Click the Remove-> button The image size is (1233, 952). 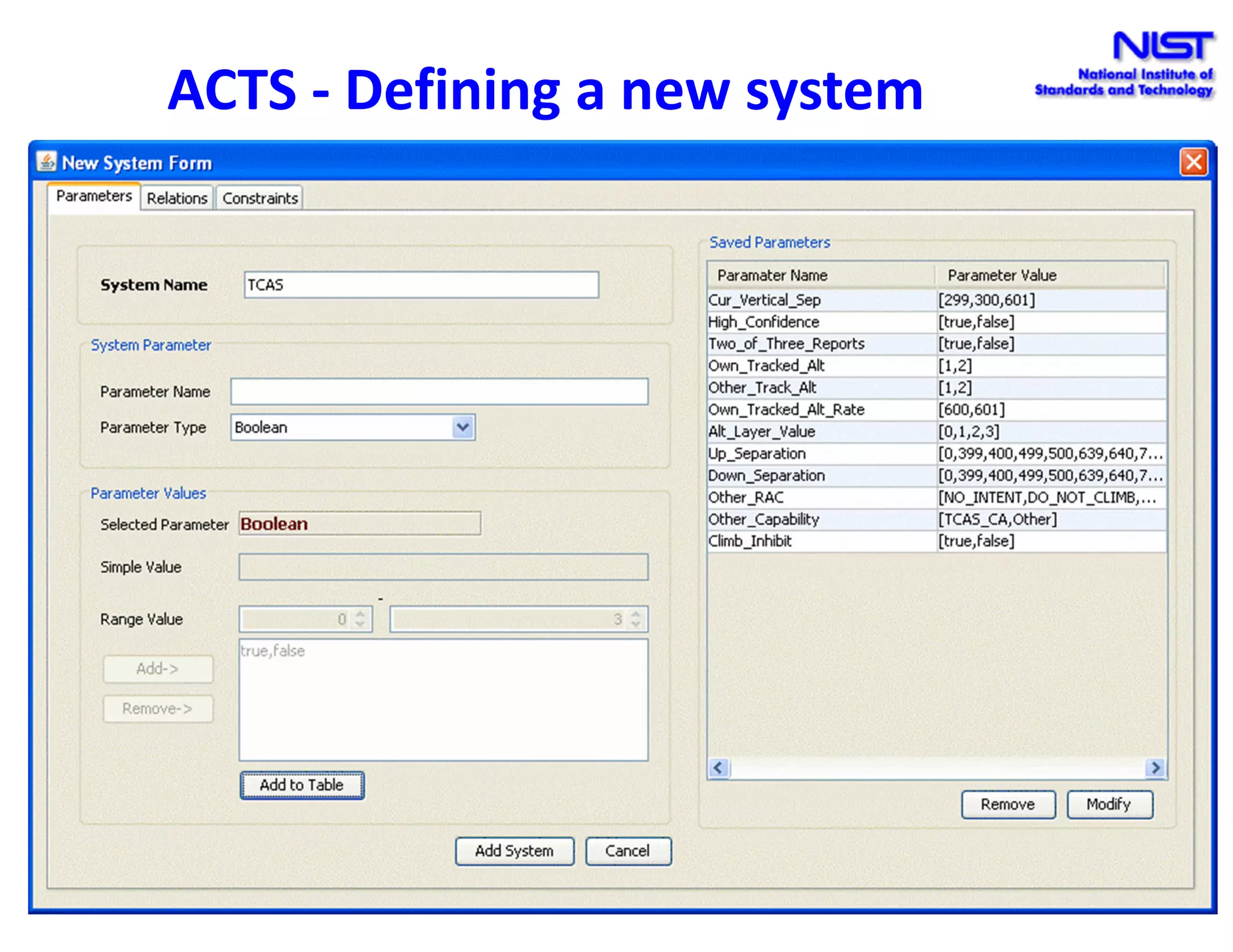tap(158, 708)
